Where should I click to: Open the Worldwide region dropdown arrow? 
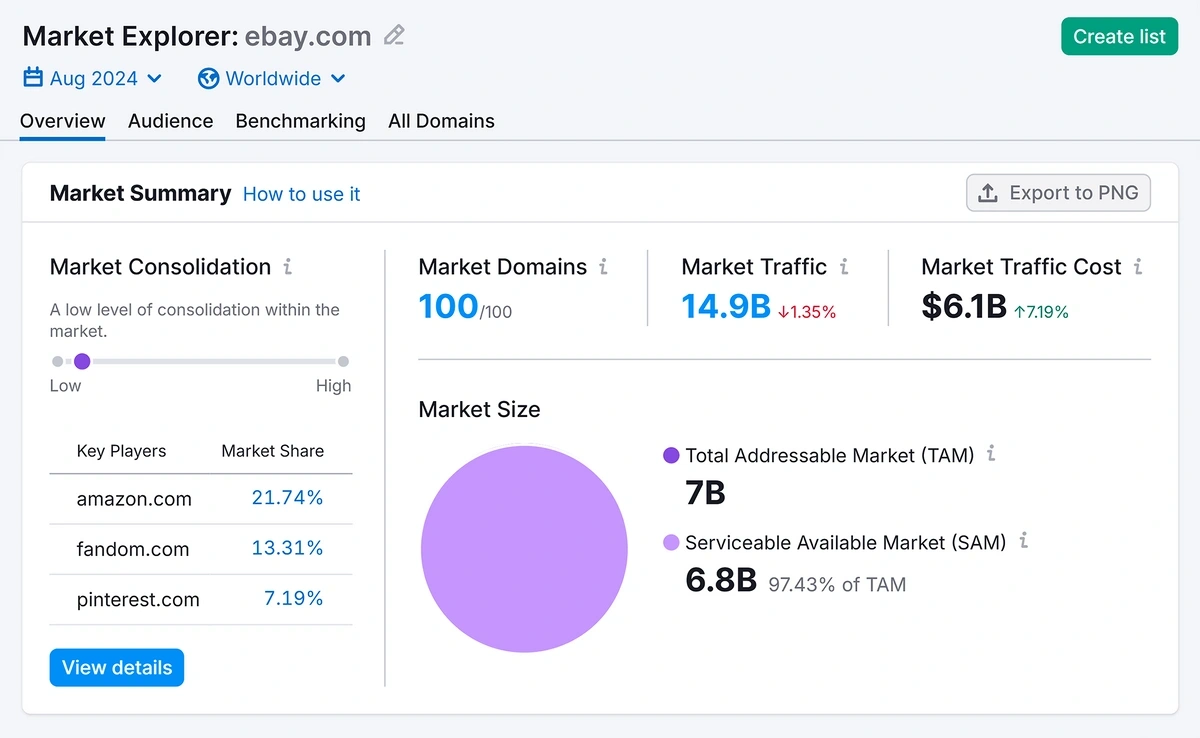pos(338,78)
